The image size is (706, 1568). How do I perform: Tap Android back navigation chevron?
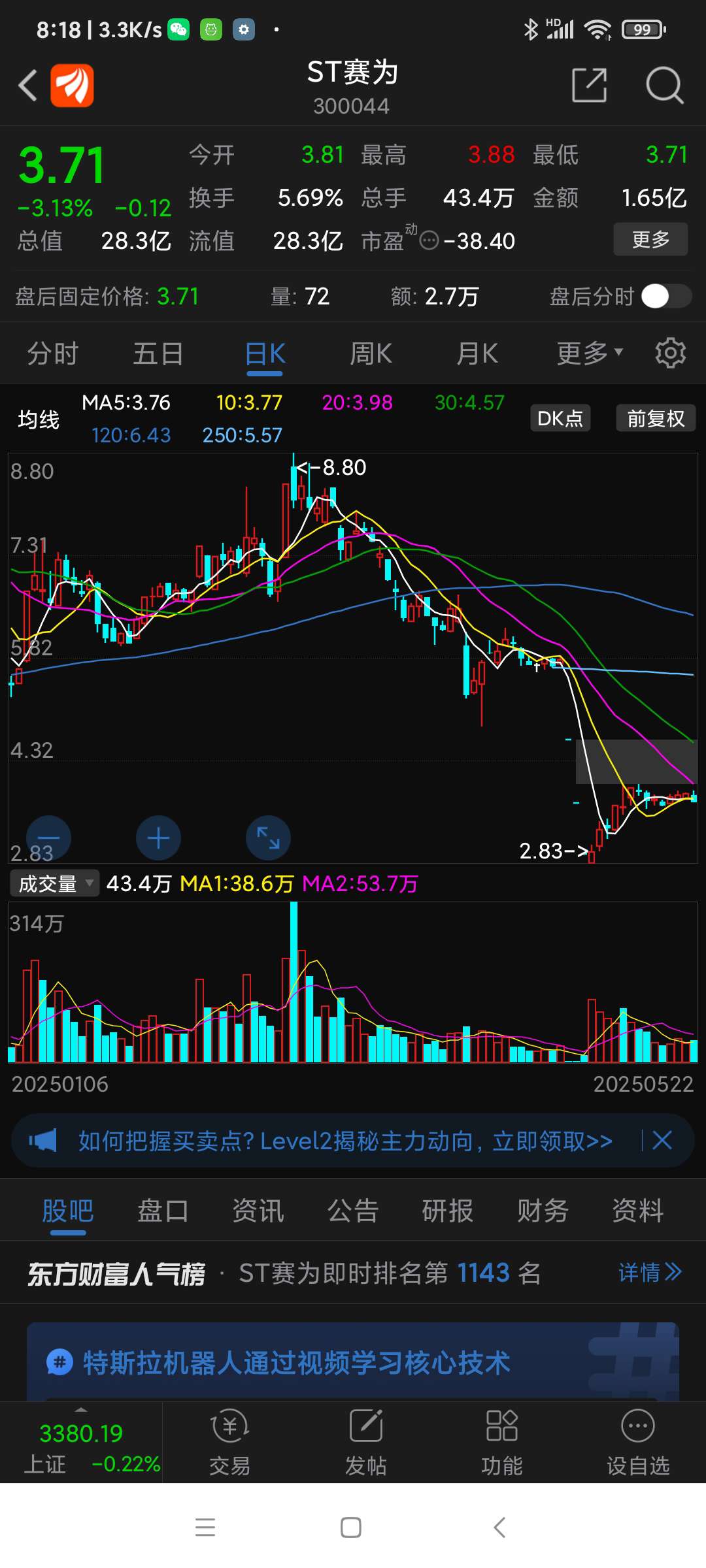click(x=499, y=1527)
